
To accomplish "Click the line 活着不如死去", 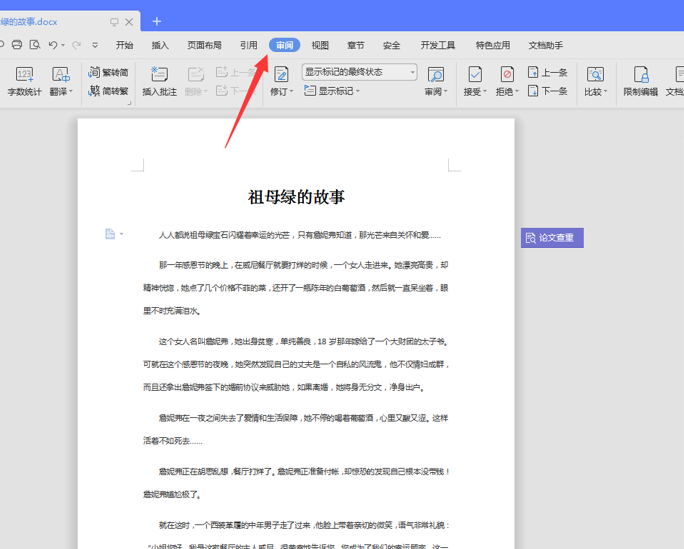I will point(173,441).
